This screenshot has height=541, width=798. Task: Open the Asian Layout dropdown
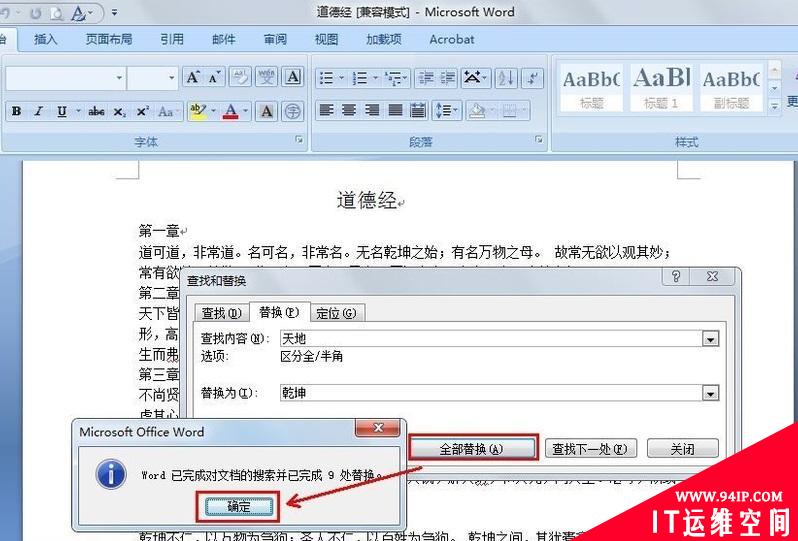click(x=475, y=78)
